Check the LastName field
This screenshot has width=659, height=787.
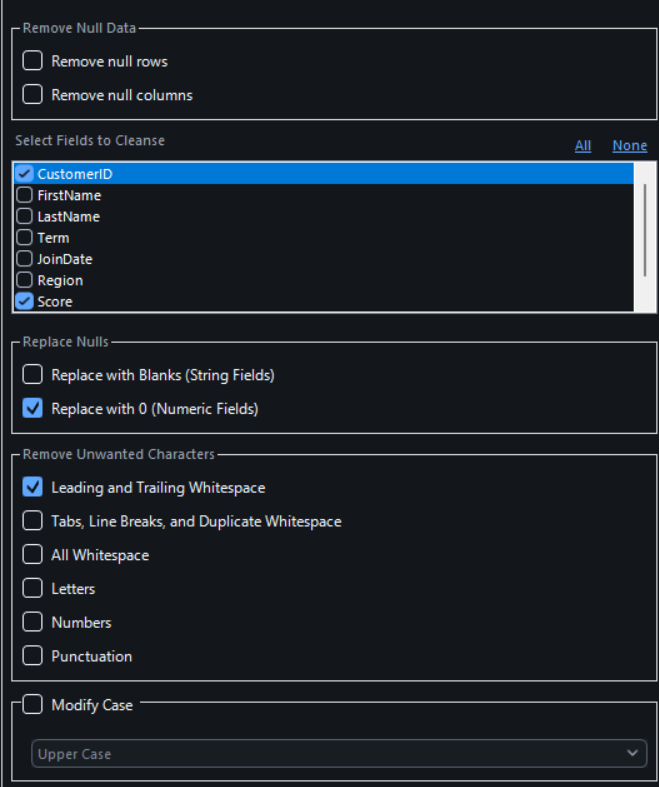click(25, 216)
